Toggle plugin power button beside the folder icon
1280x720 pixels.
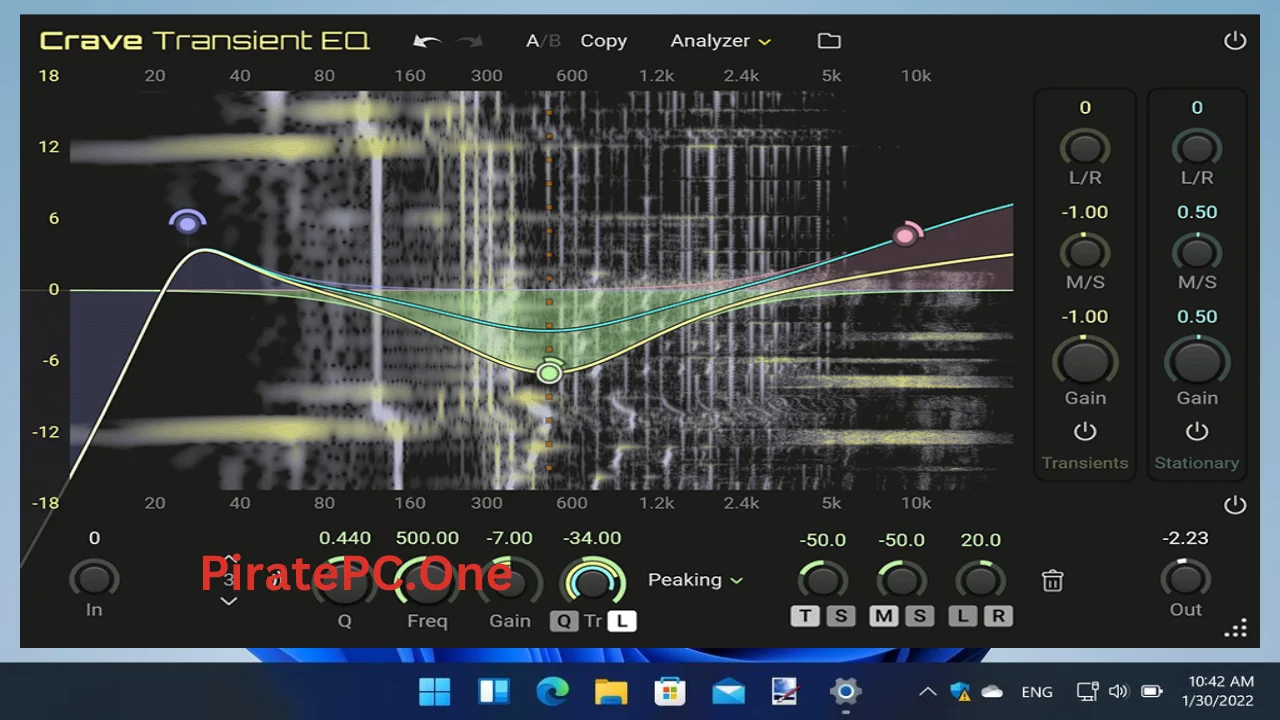(1235, 41)
